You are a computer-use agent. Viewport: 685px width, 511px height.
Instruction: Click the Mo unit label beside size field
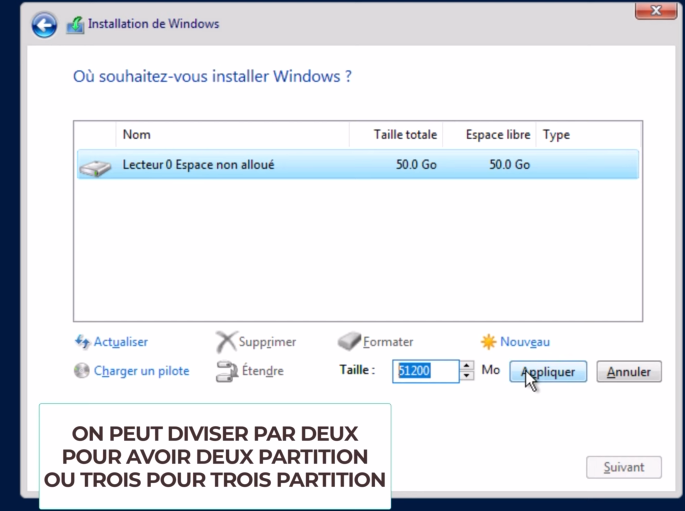point(491,370)
